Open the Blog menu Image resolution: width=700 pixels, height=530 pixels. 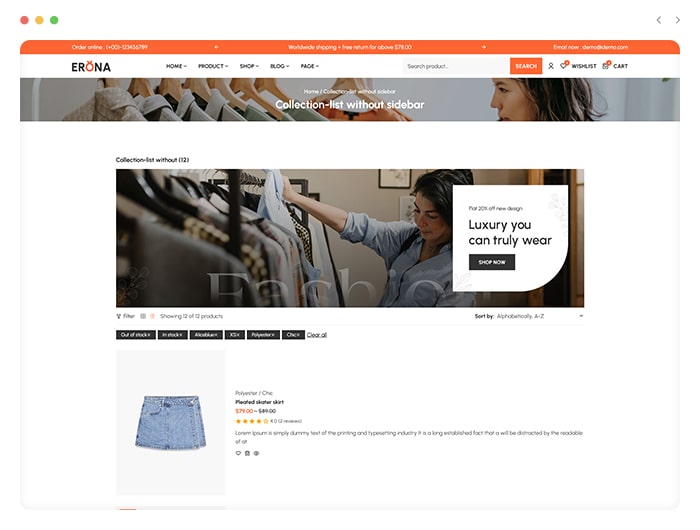[x=279, y=66]
